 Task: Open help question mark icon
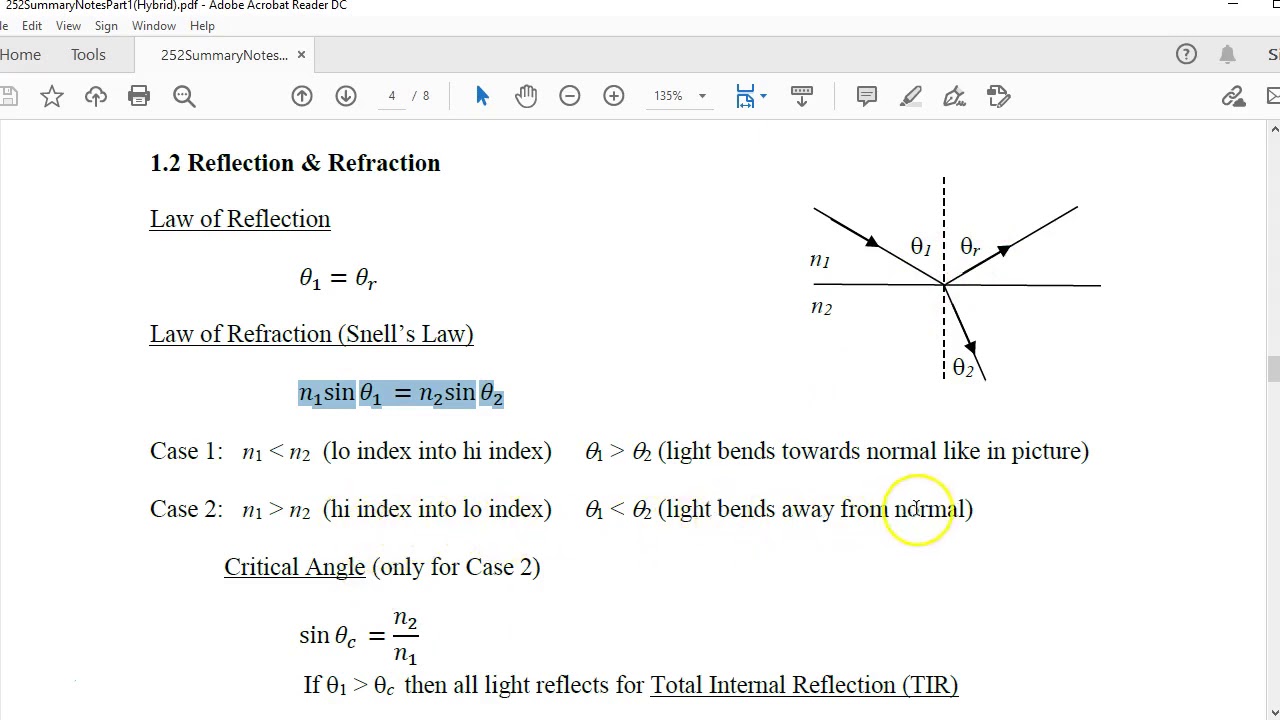pos(1186,55)
